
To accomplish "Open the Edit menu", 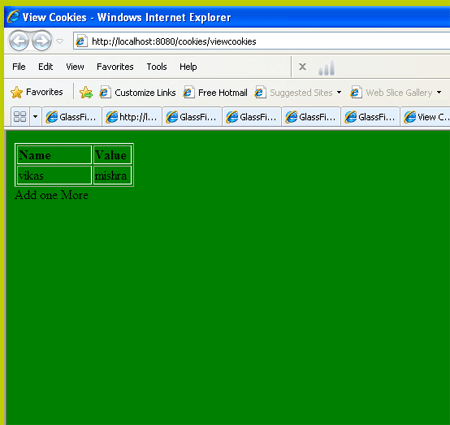I will click(x=46, y=67).
